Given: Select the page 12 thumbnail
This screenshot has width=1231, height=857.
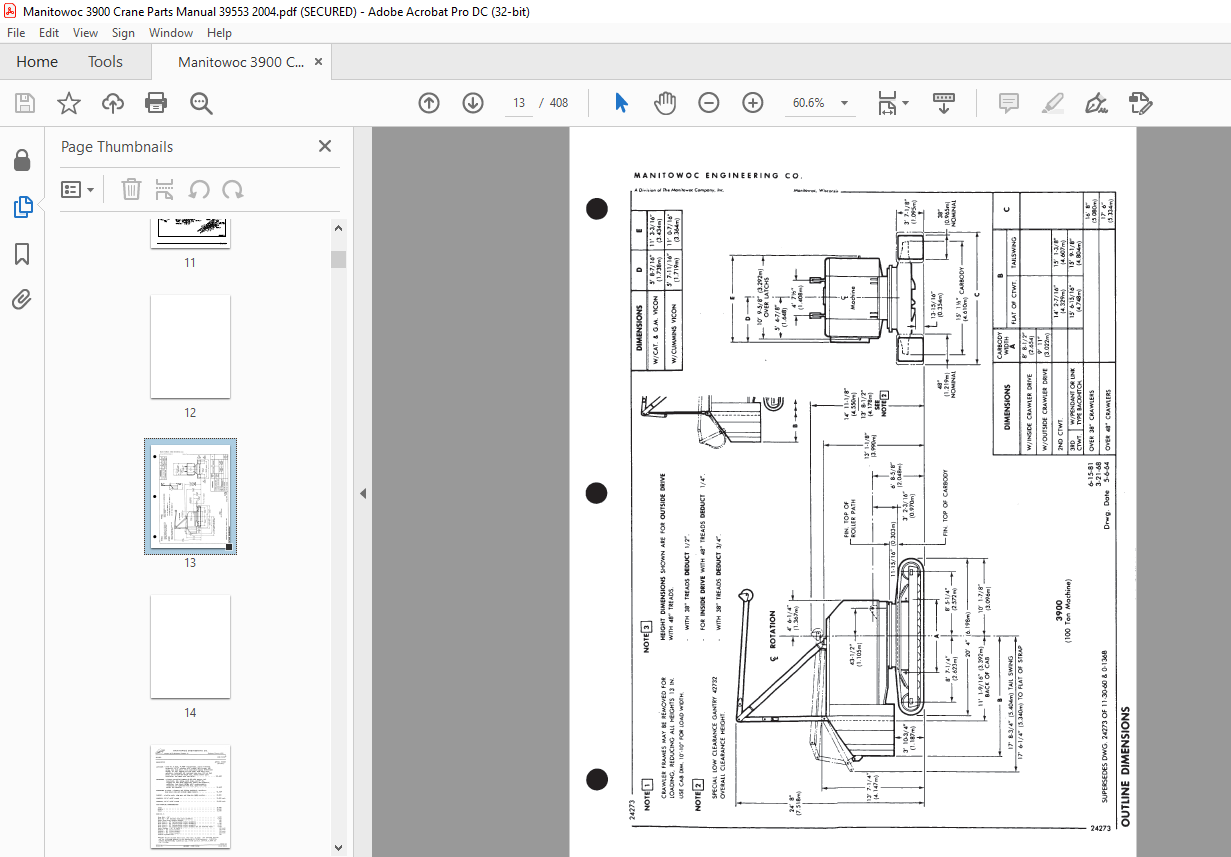Looking at the screenshot, I should [x=190, y=346].
